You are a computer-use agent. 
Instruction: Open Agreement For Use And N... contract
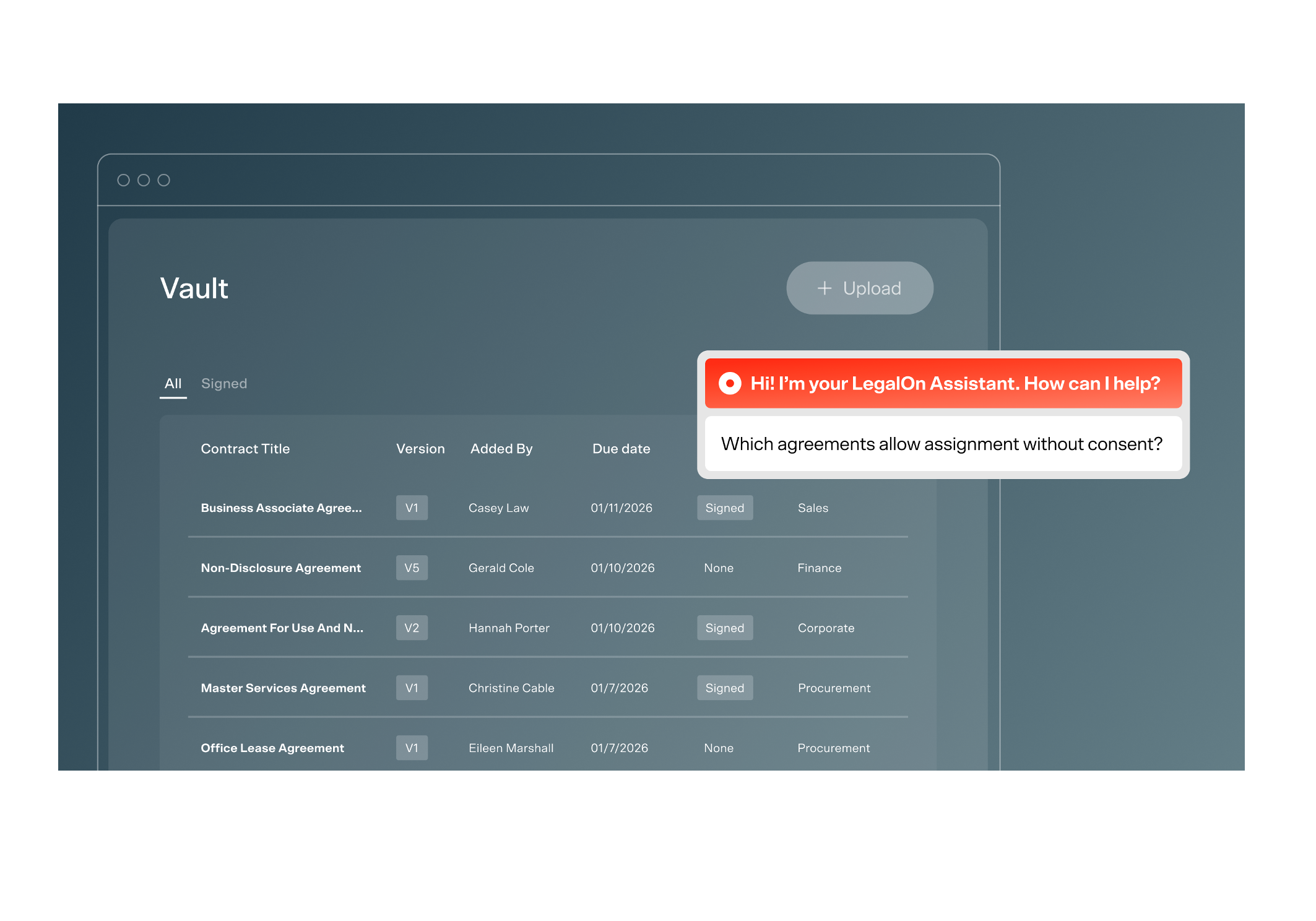coord(282,628)
